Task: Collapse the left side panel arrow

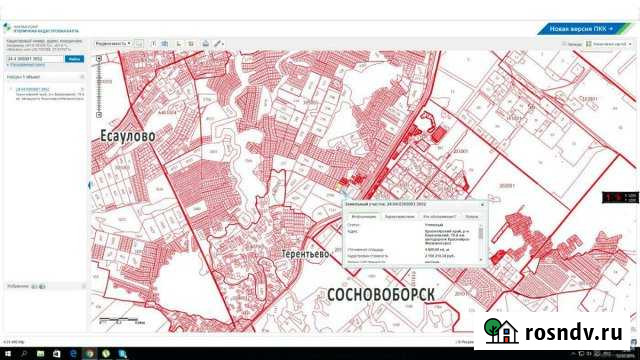Action: pyautogui.click(x=89, y=185)
